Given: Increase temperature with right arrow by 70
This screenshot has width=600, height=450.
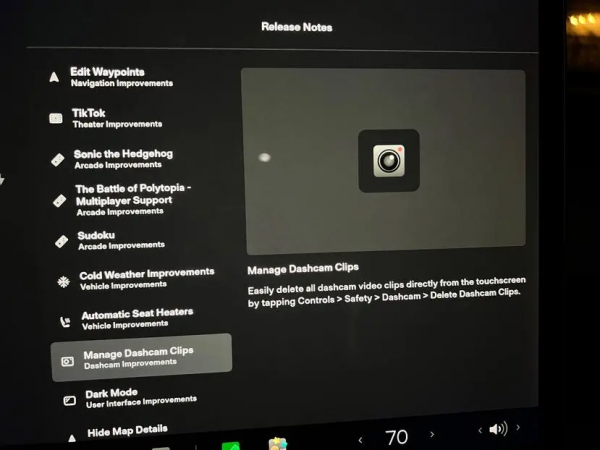Looking at the screenshot, I should click(x=432, y=436).
